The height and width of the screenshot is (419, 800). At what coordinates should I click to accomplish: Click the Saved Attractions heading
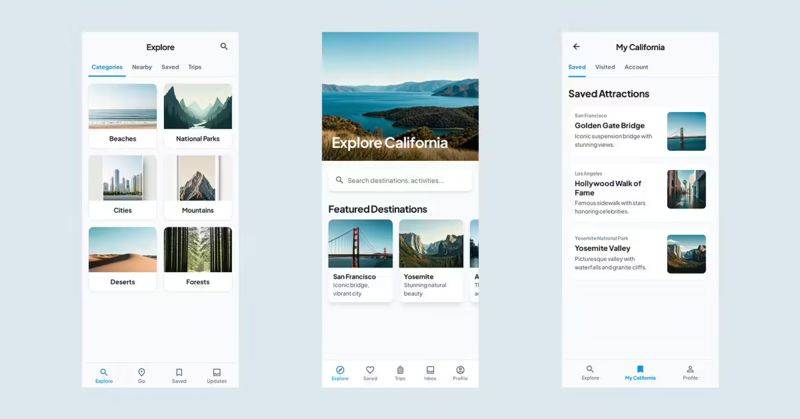tap(609, 94)
